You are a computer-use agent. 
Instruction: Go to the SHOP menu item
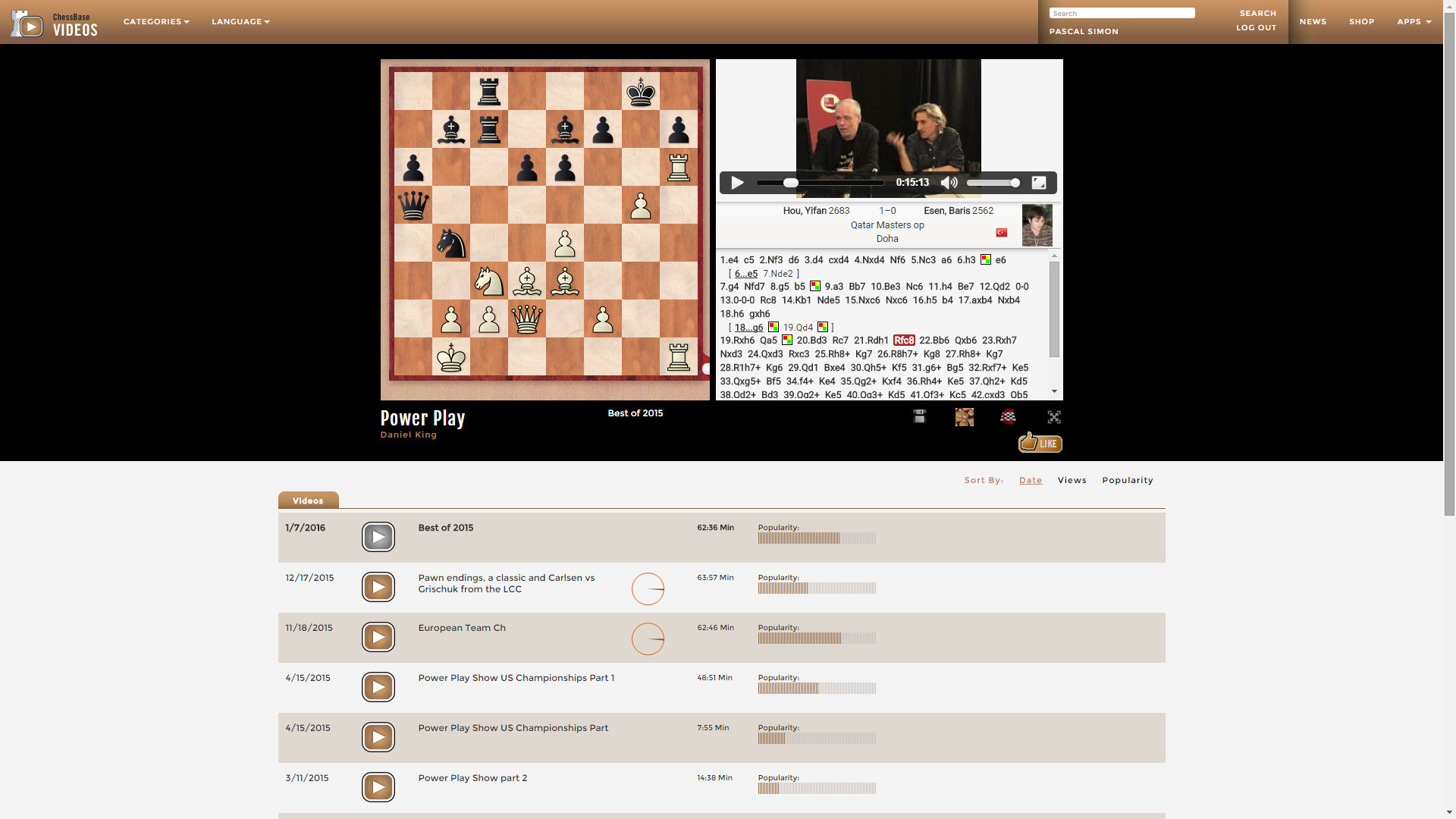[1361, 21]
